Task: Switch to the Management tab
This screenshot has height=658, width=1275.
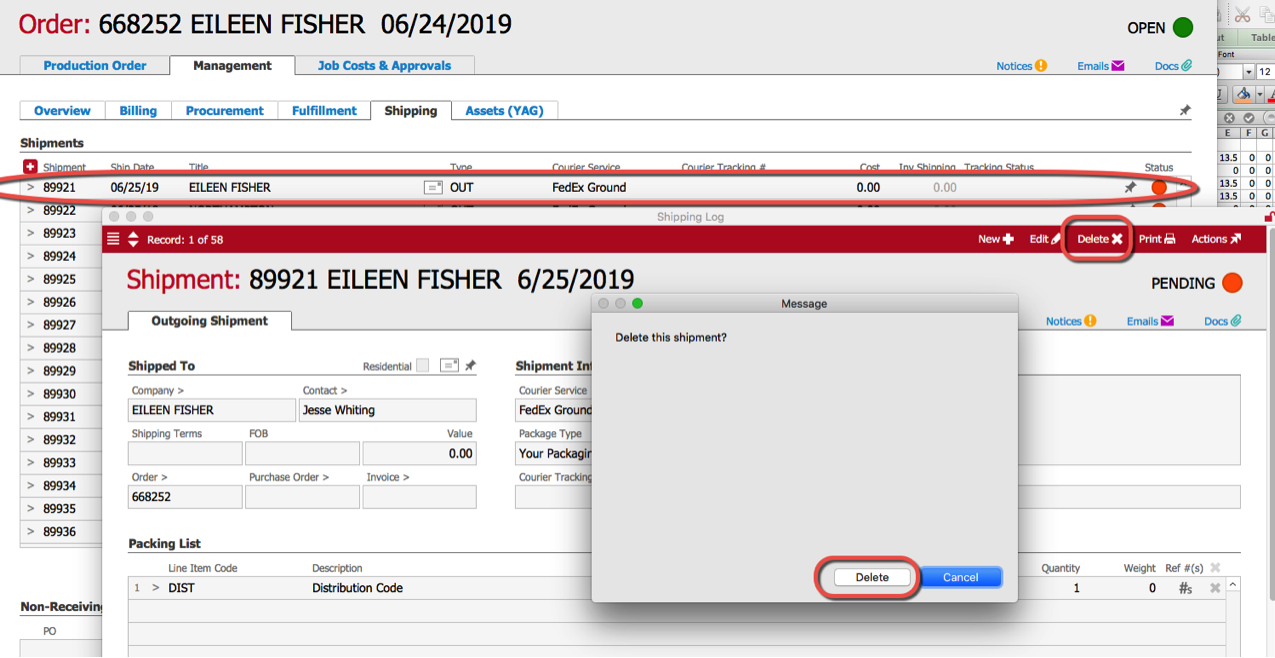Action: tap(232, 65)
